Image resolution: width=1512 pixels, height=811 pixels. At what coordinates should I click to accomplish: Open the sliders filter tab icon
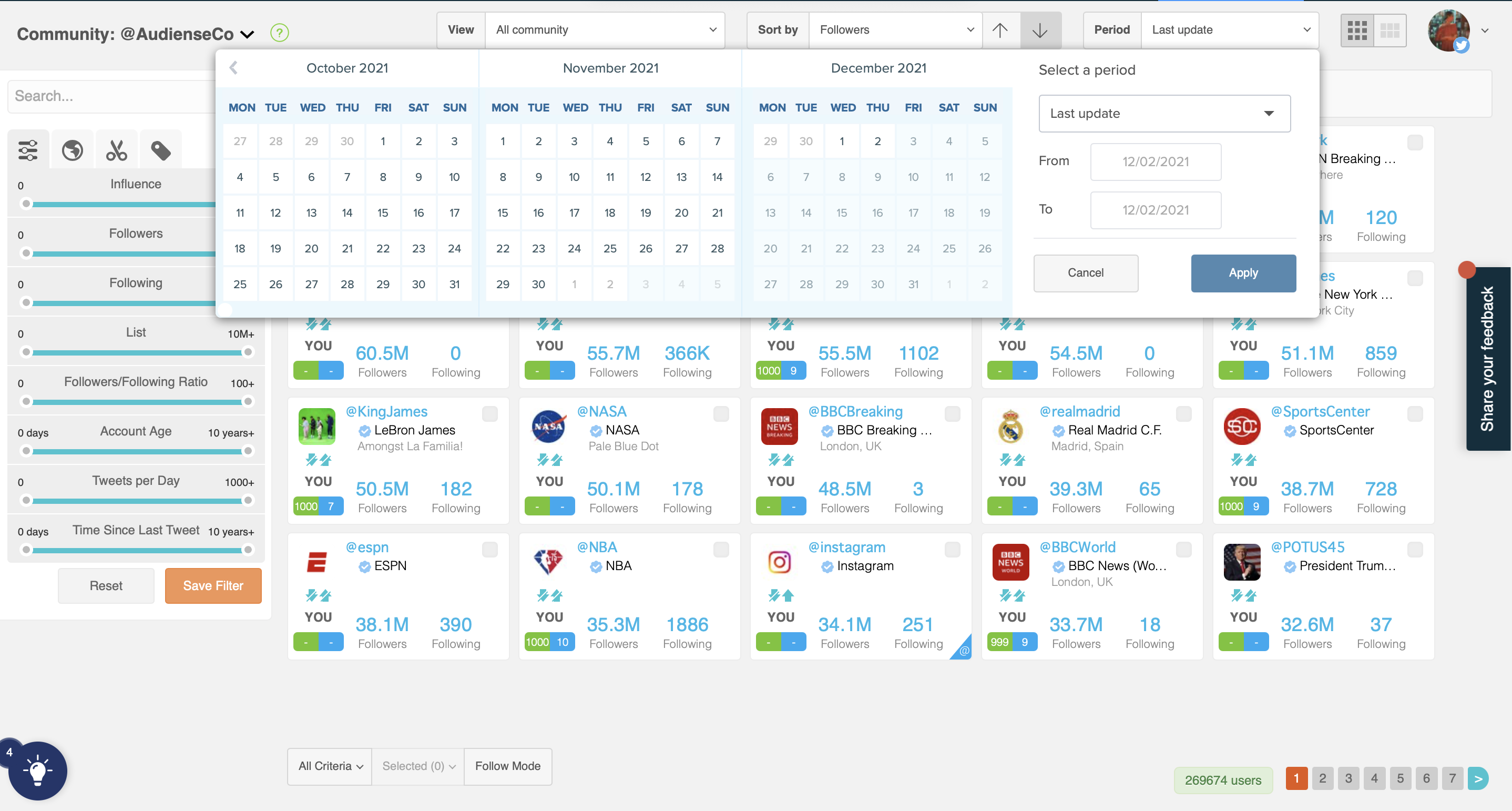pos(28,150)
